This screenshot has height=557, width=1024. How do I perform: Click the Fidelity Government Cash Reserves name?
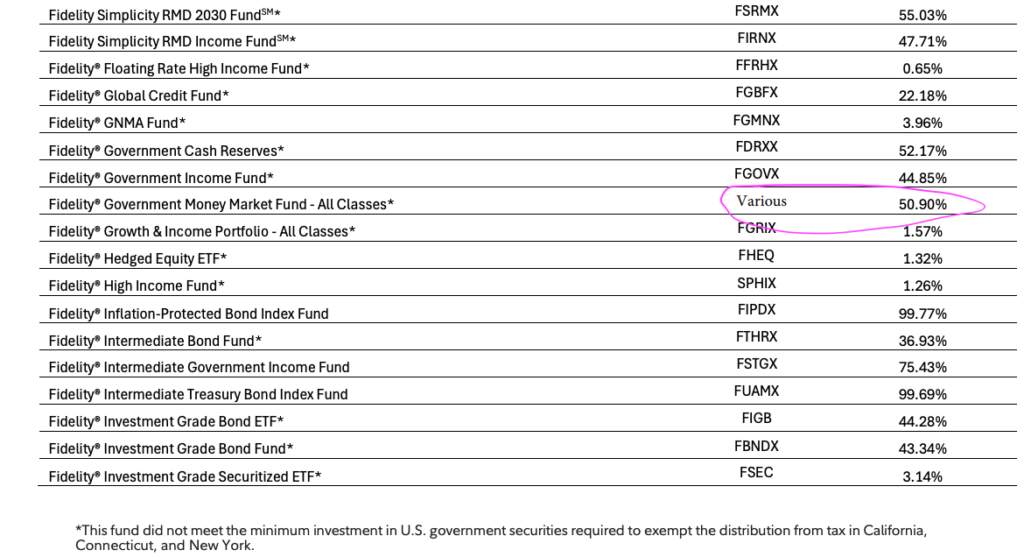[166, 150]
